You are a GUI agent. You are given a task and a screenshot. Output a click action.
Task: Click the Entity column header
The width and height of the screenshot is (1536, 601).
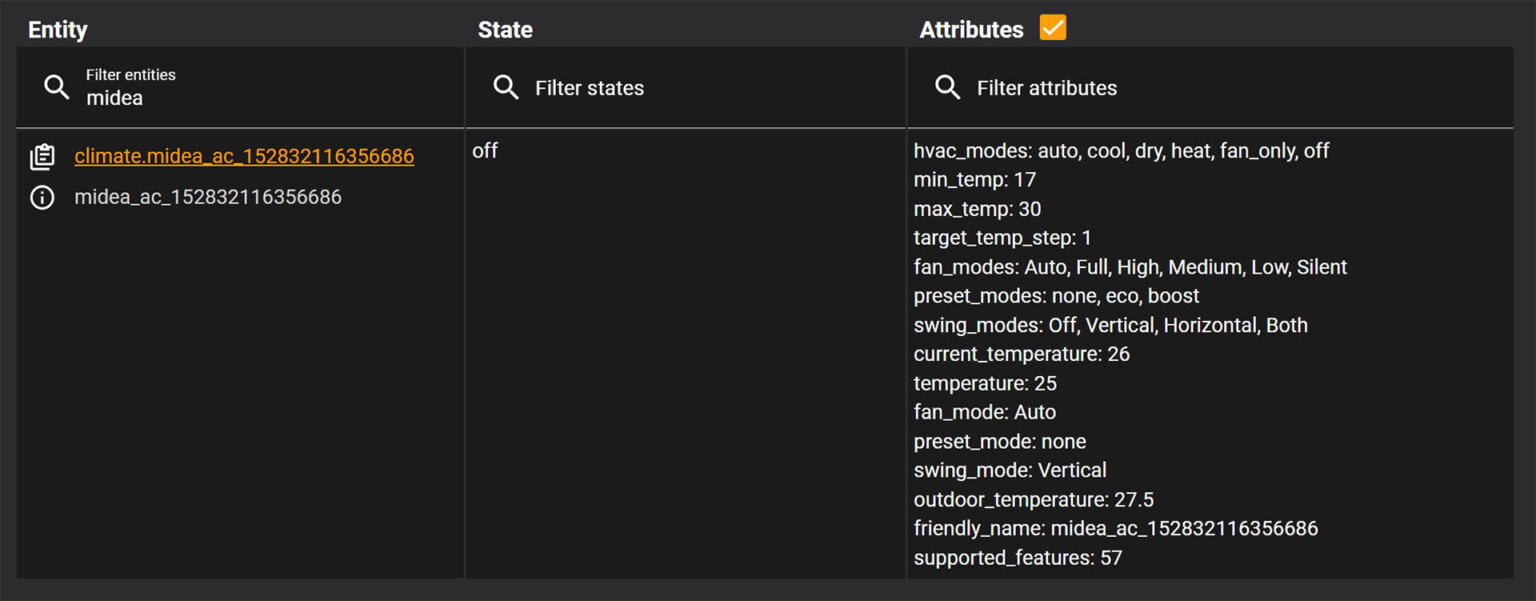click(57, 30)
